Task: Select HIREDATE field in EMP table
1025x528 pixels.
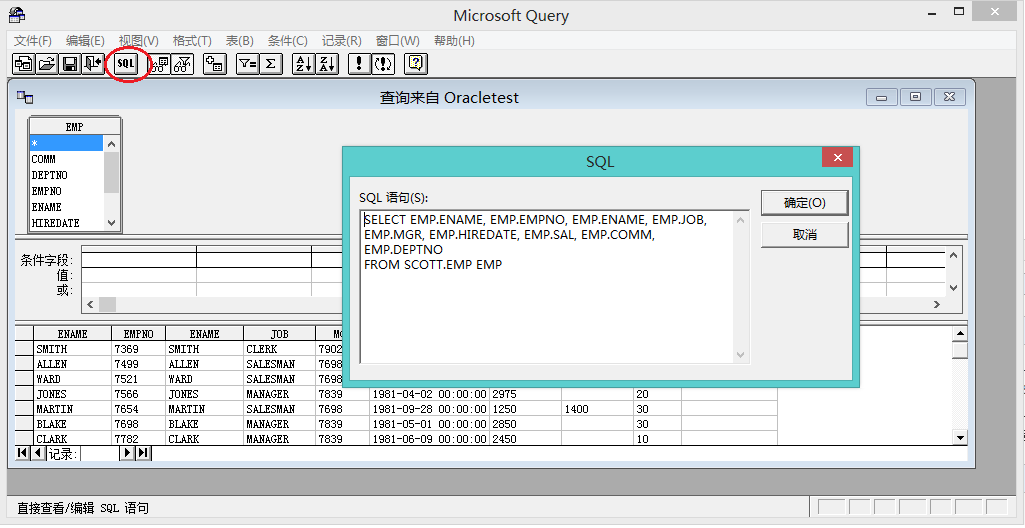Action: coord(66,223)
